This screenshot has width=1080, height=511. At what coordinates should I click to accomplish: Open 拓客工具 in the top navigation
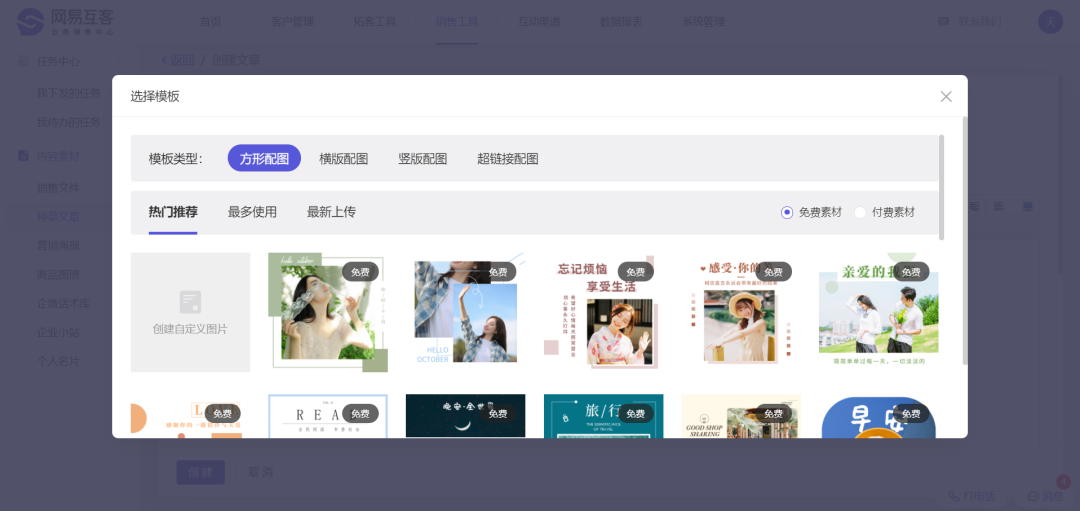[x=375, y=21]
